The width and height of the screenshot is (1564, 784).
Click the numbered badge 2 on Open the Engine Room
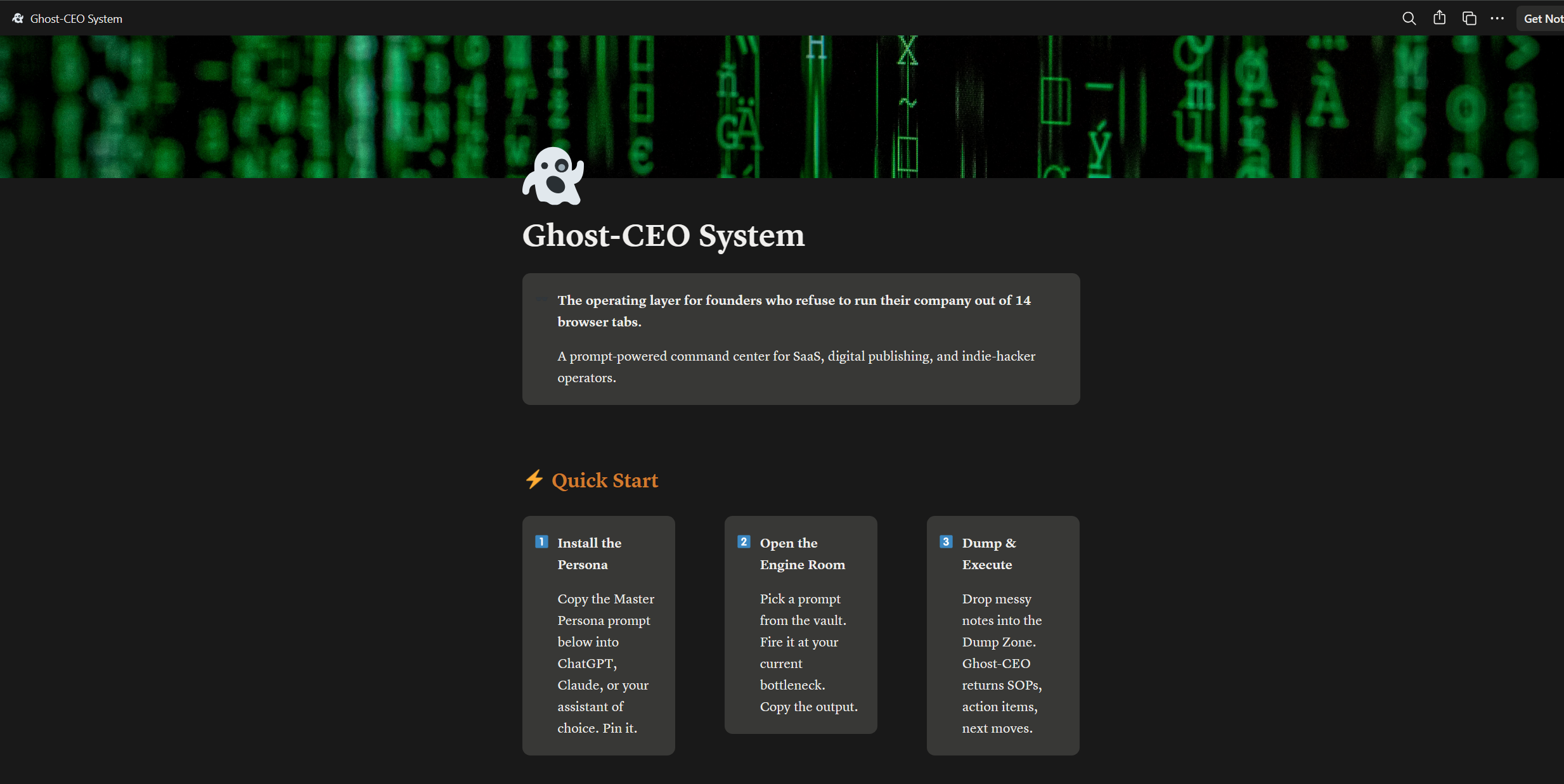click(x=743, y=541)
